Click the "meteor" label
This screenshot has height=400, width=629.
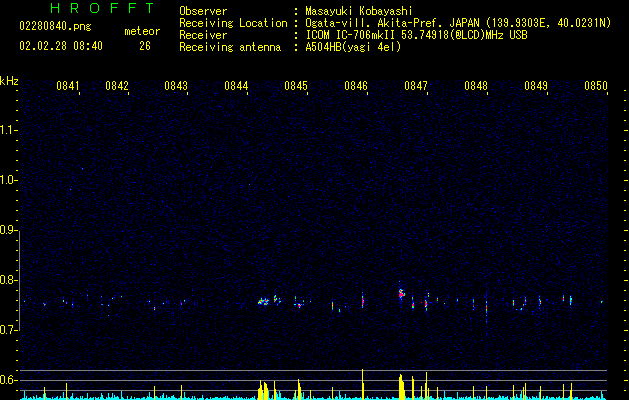pyautogui.click(x=142, y=31)
